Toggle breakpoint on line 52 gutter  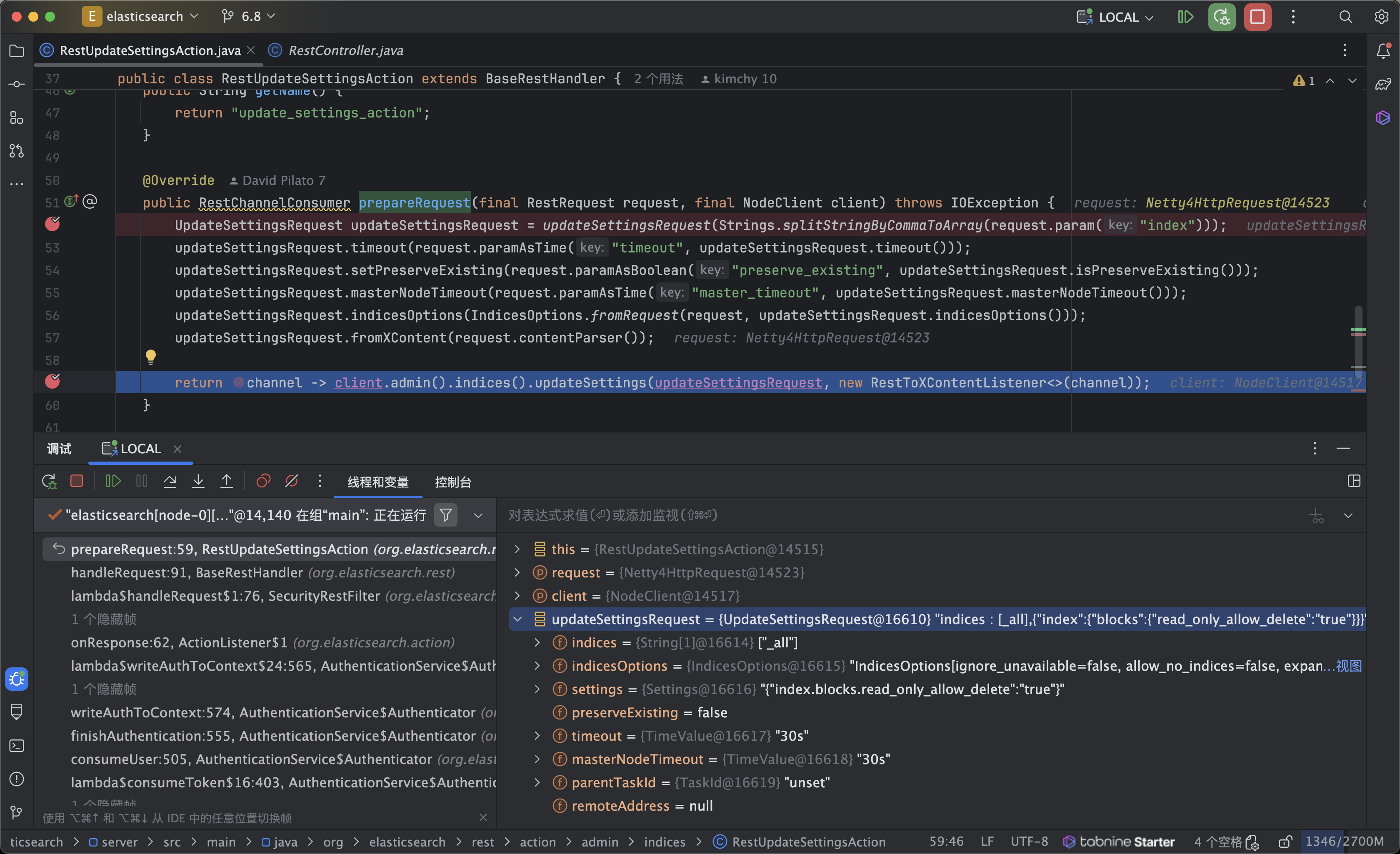(x=52, y=225)
